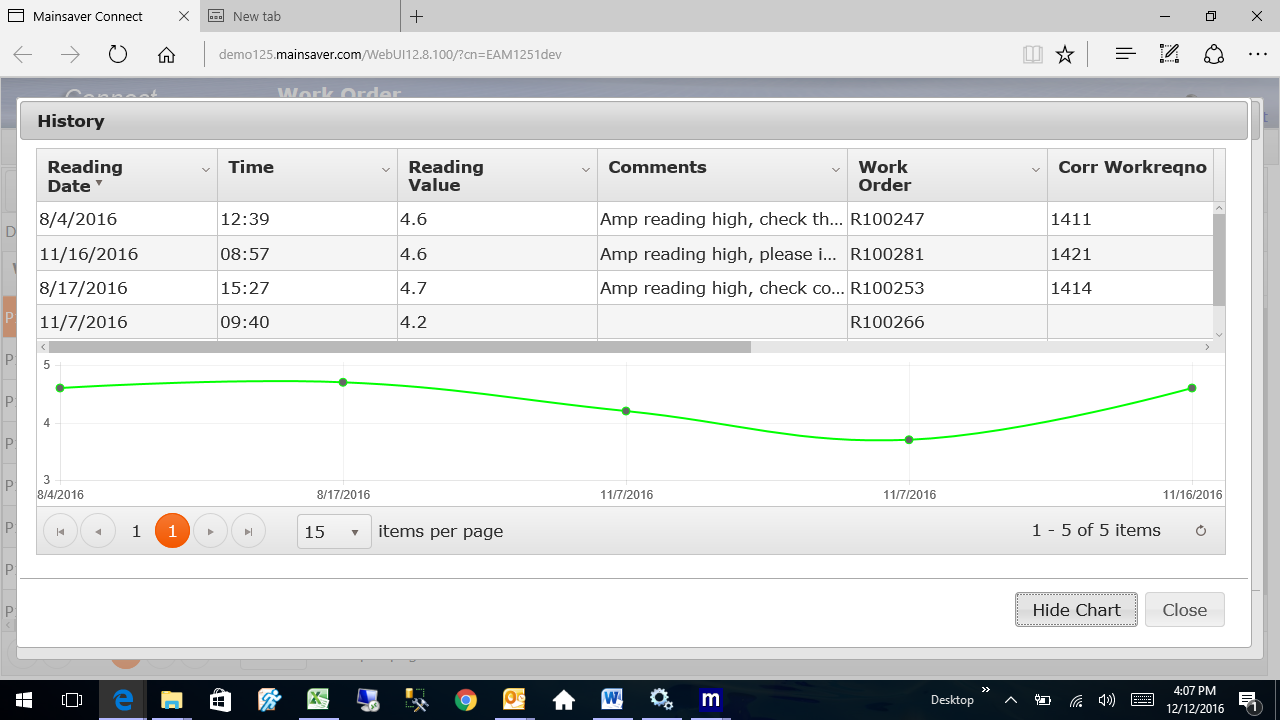
Task: Refresh the browser page
Action: (x=118, y=54)
